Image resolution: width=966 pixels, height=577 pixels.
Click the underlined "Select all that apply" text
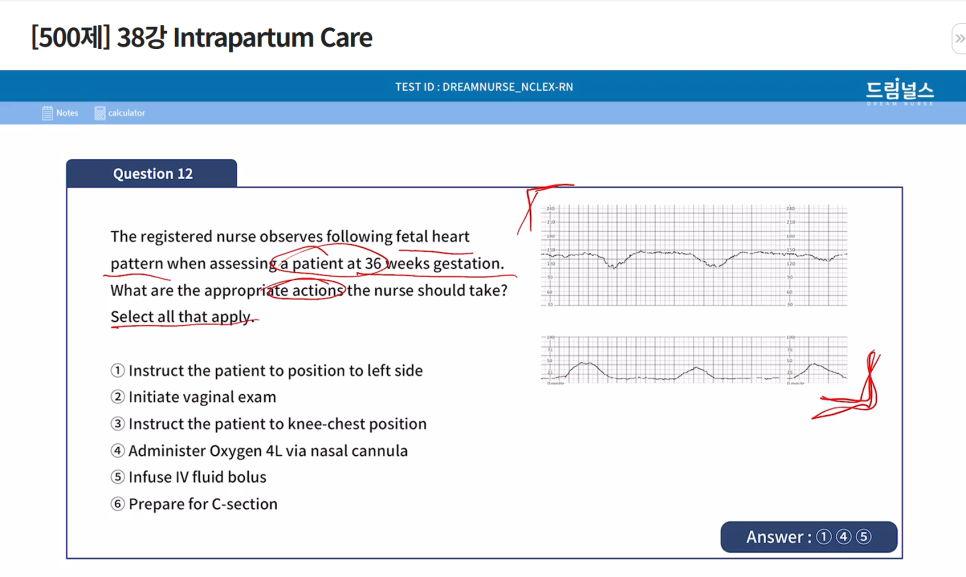tap(181, 317)
